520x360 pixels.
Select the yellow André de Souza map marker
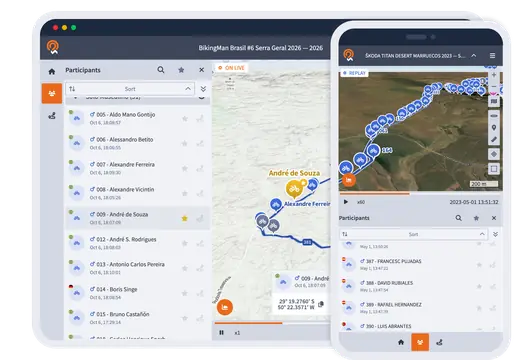coord(294,189)
